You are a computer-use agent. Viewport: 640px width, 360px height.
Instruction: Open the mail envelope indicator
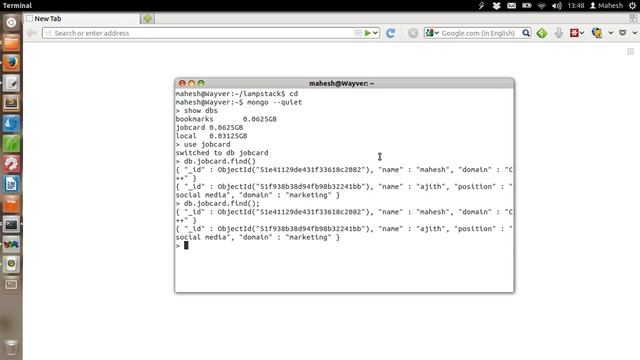[x=511, y=6]
